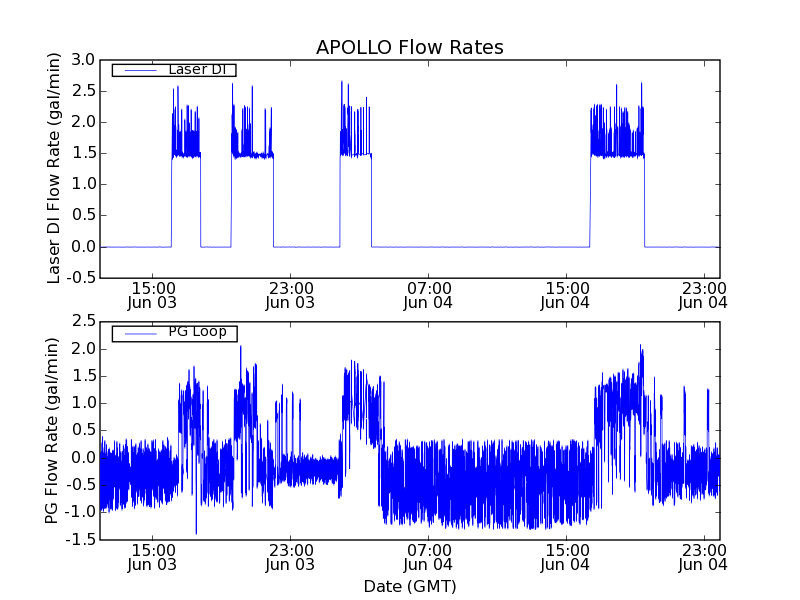This screenshot has height=600, width=800.
Task: Click the "PG Flow Rate (gal/min)" axis label
Action: [51, 430]
